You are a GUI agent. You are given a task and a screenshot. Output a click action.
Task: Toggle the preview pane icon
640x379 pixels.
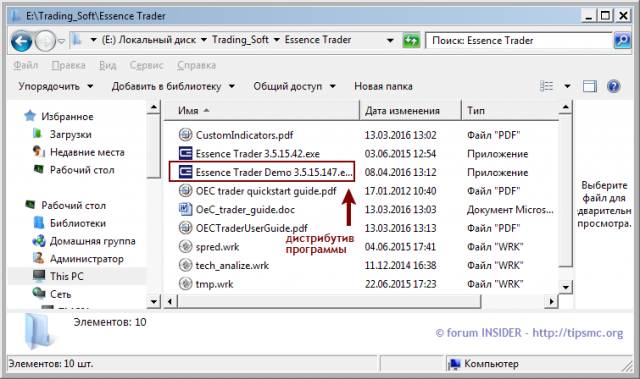click(x=589, y=86)
